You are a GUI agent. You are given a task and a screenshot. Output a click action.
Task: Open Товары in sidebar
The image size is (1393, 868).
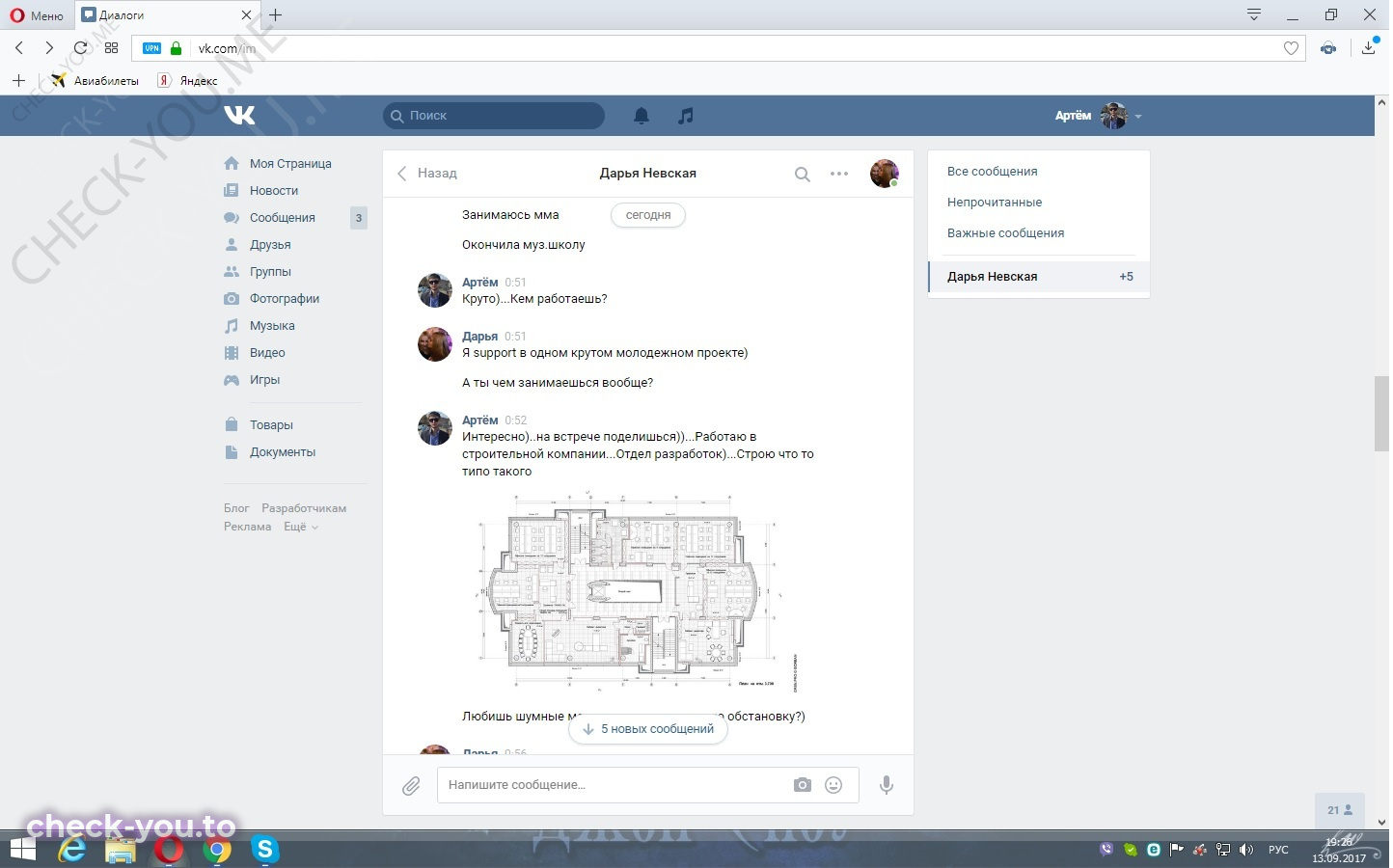[x=271, y=425]
